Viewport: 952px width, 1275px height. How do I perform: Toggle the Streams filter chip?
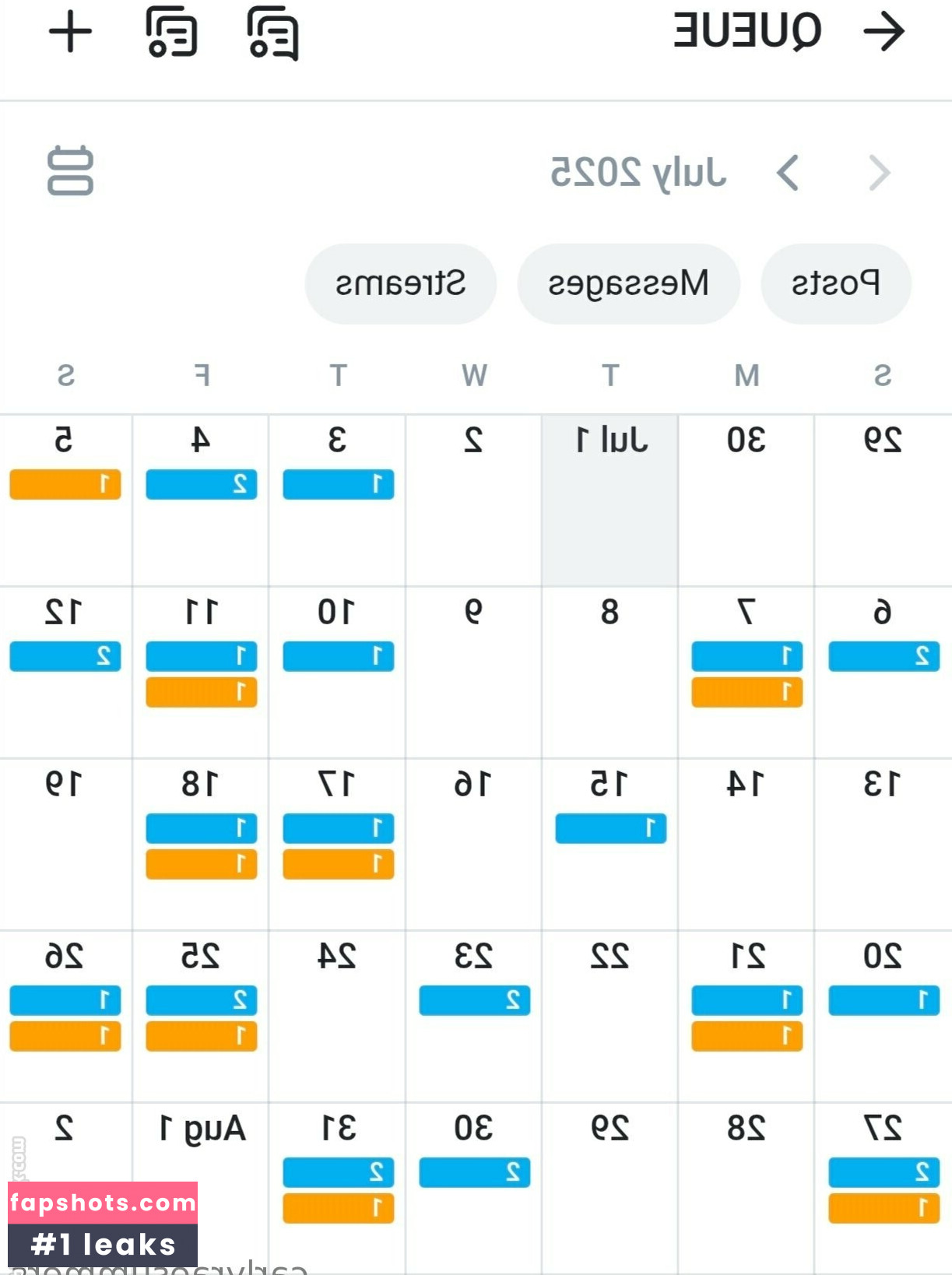401,283
